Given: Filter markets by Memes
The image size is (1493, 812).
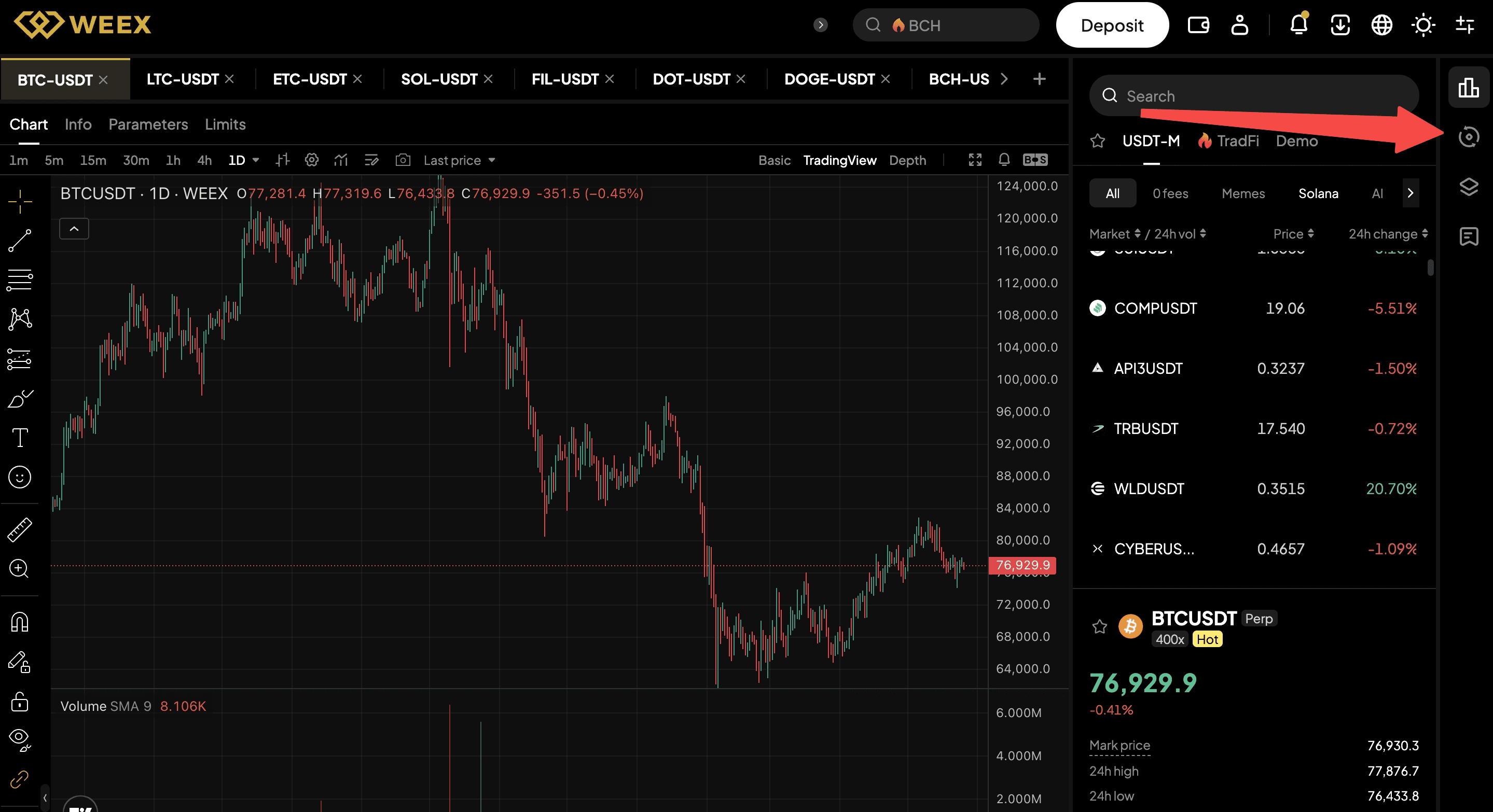Looking at the screenshot, I should tap(1242, 193).
